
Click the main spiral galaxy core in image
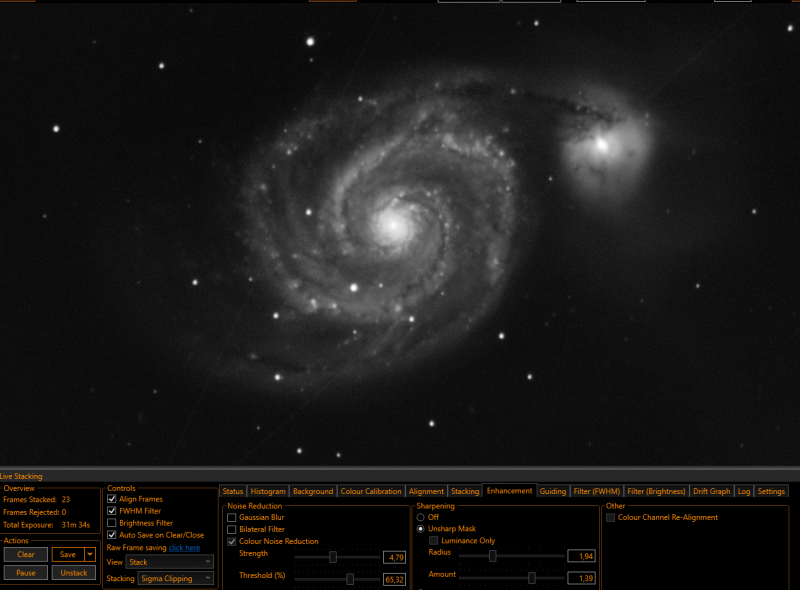click(x=393, y=224)
